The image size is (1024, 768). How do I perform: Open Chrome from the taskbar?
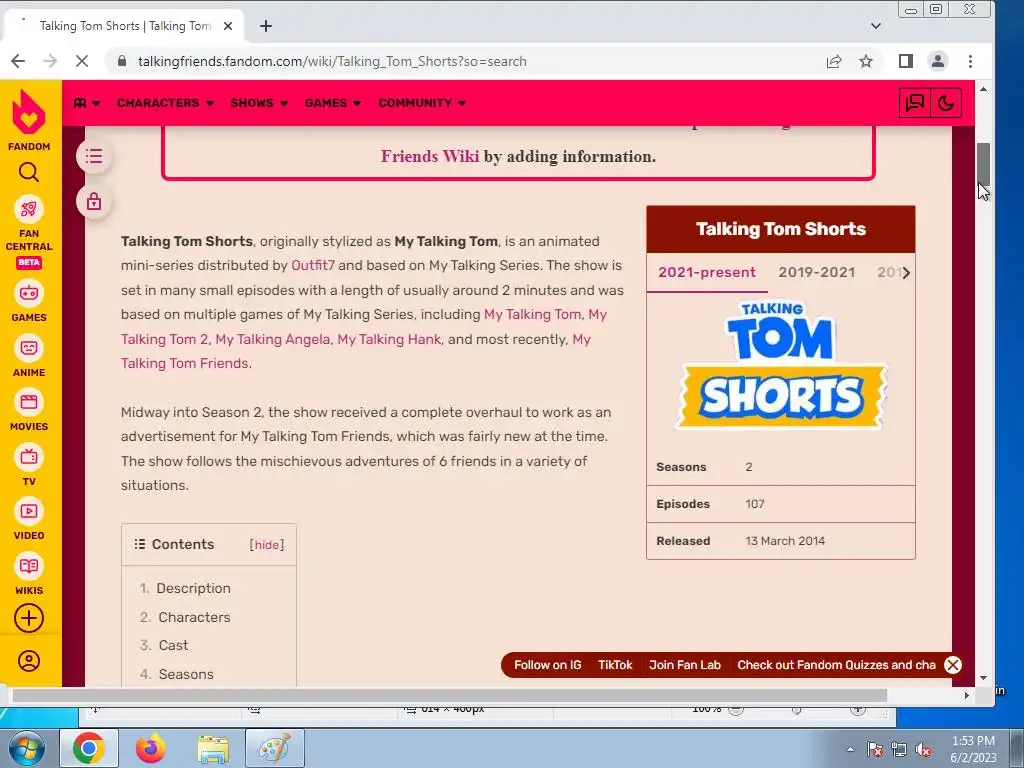click(89, 748)
